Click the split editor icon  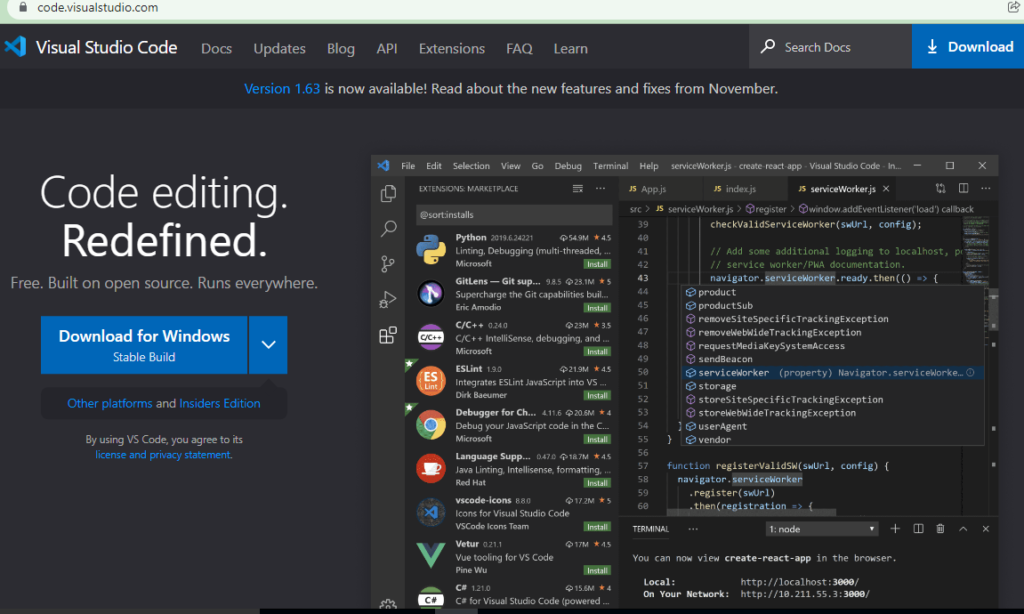[963, 188]
